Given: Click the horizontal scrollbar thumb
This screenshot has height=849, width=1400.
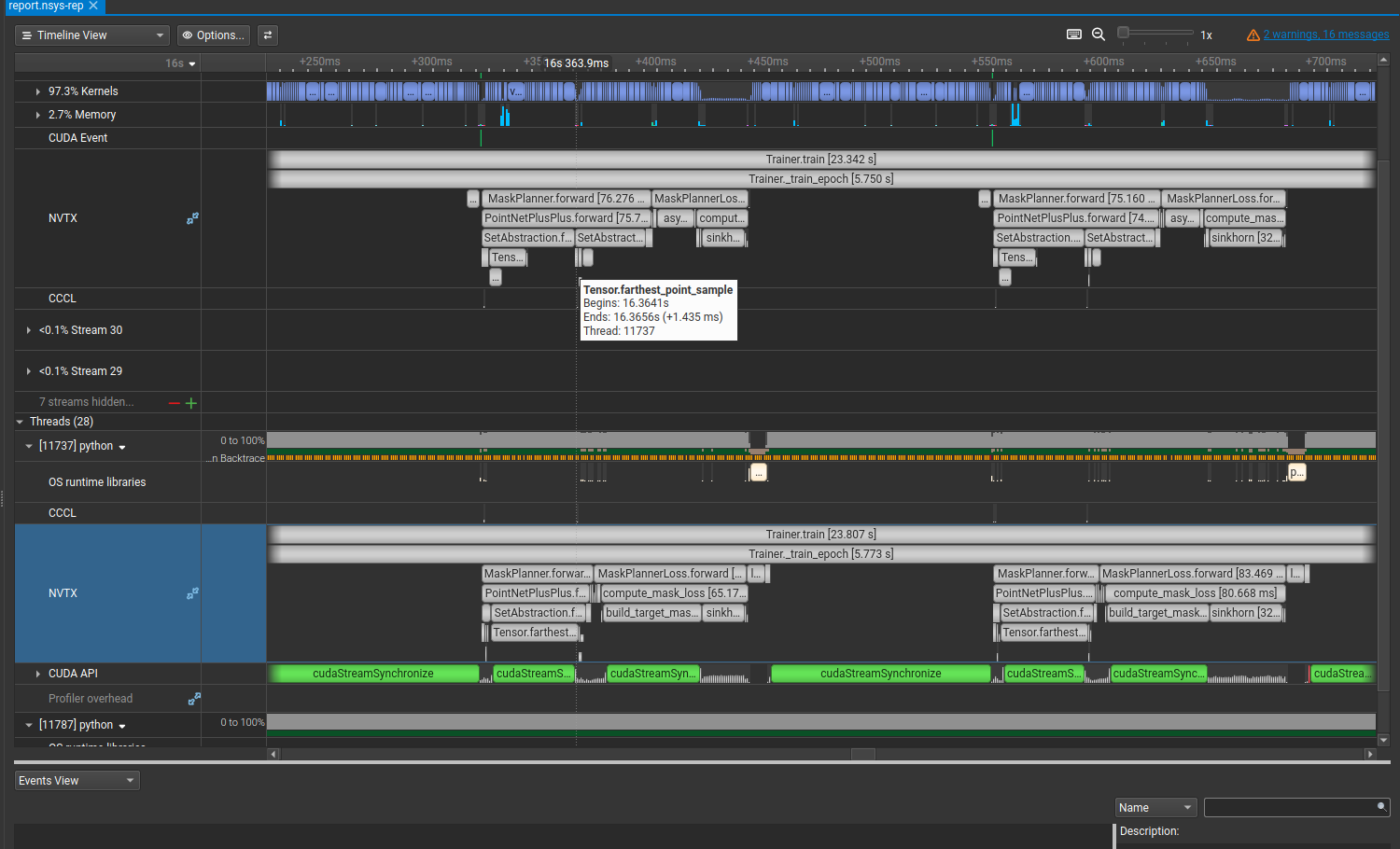Looking at the screenshot, I should pyautogui.click(x=863, y=754).
